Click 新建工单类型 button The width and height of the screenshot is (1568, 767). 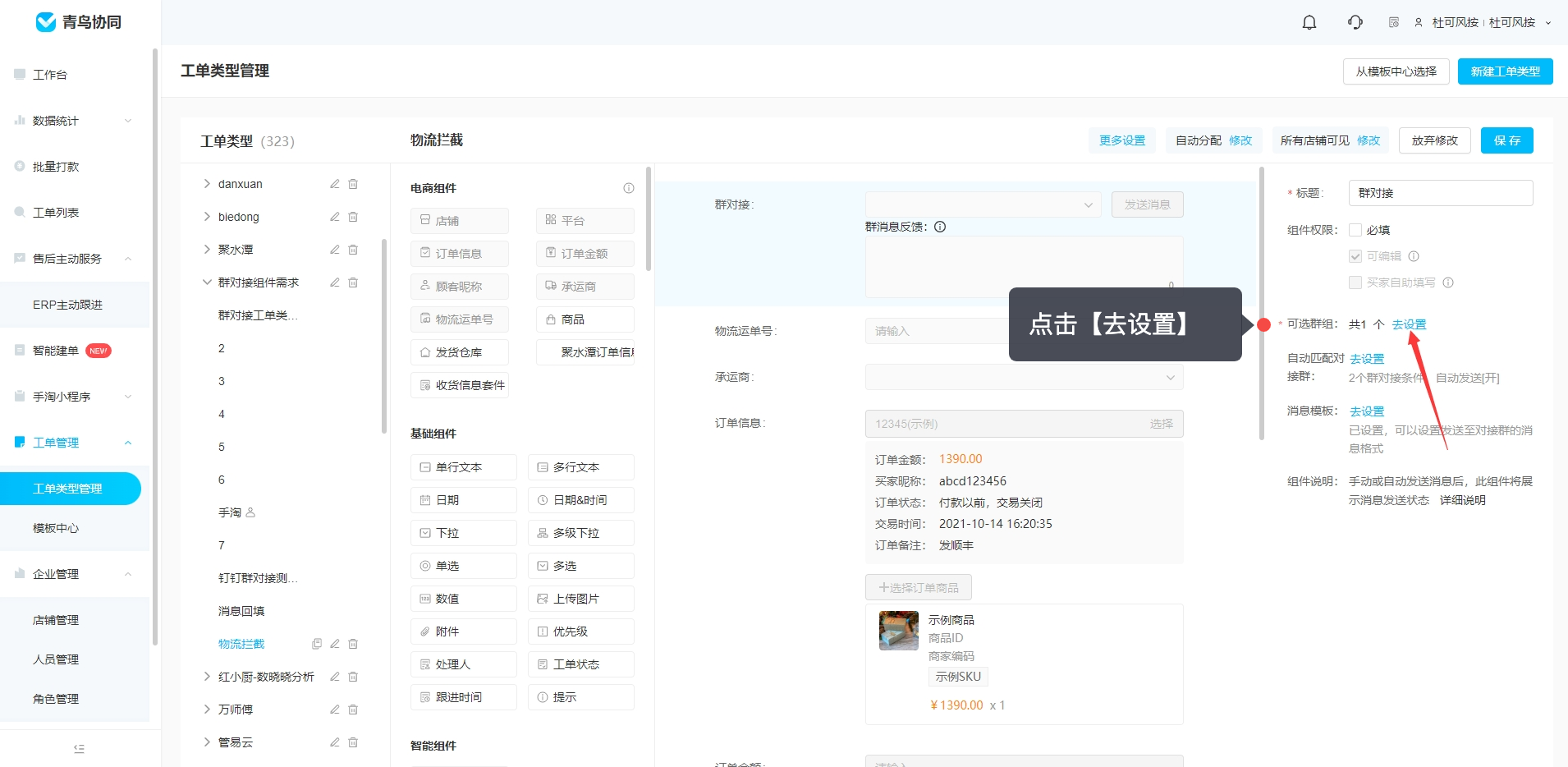[x=1505, y=71]
